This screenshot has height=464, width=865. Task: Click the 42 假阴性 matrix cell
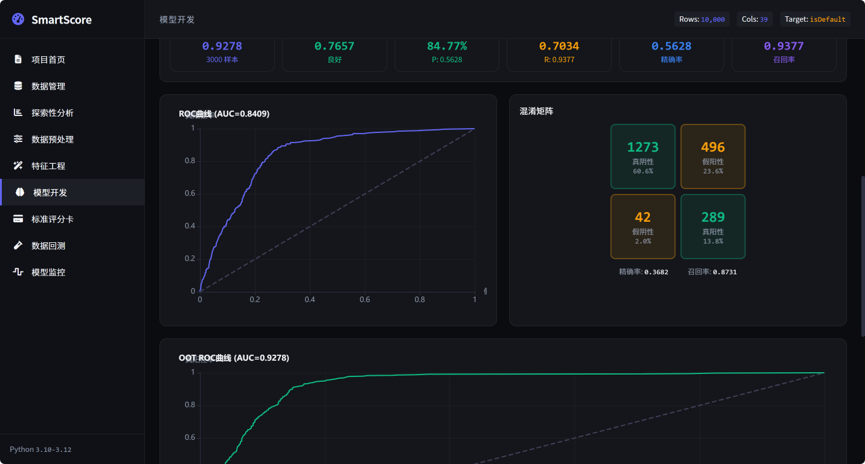tap(643, 226)
